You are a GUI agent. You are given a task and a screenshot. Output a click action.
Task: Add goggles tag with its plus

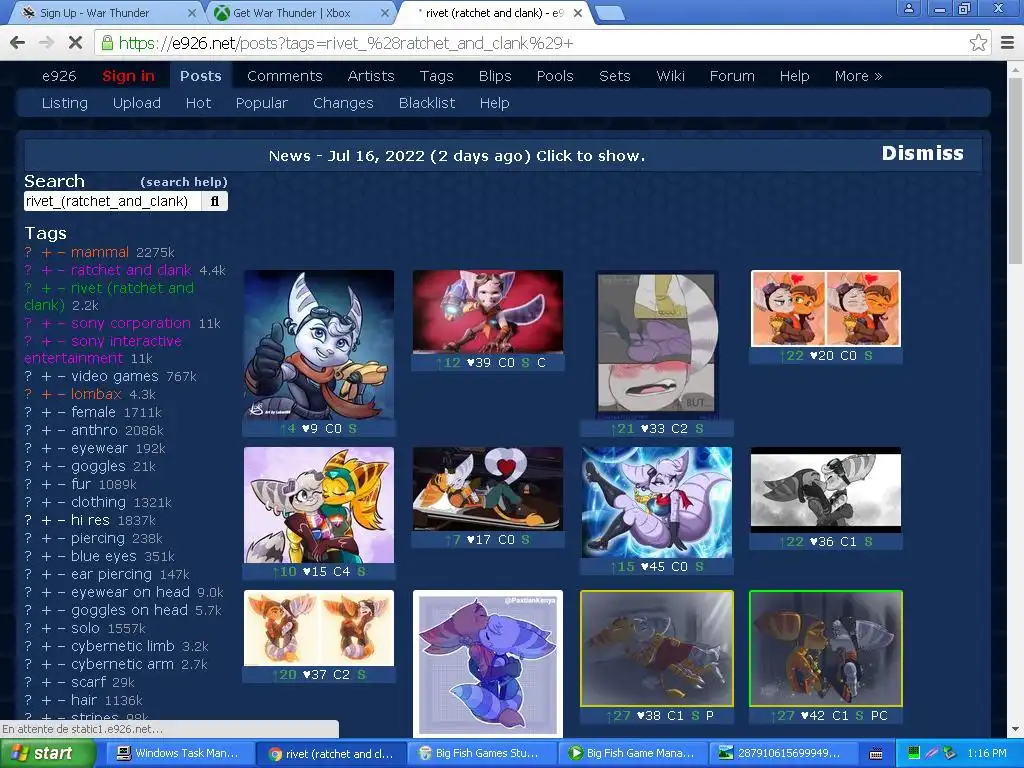[x=46, y=466]
